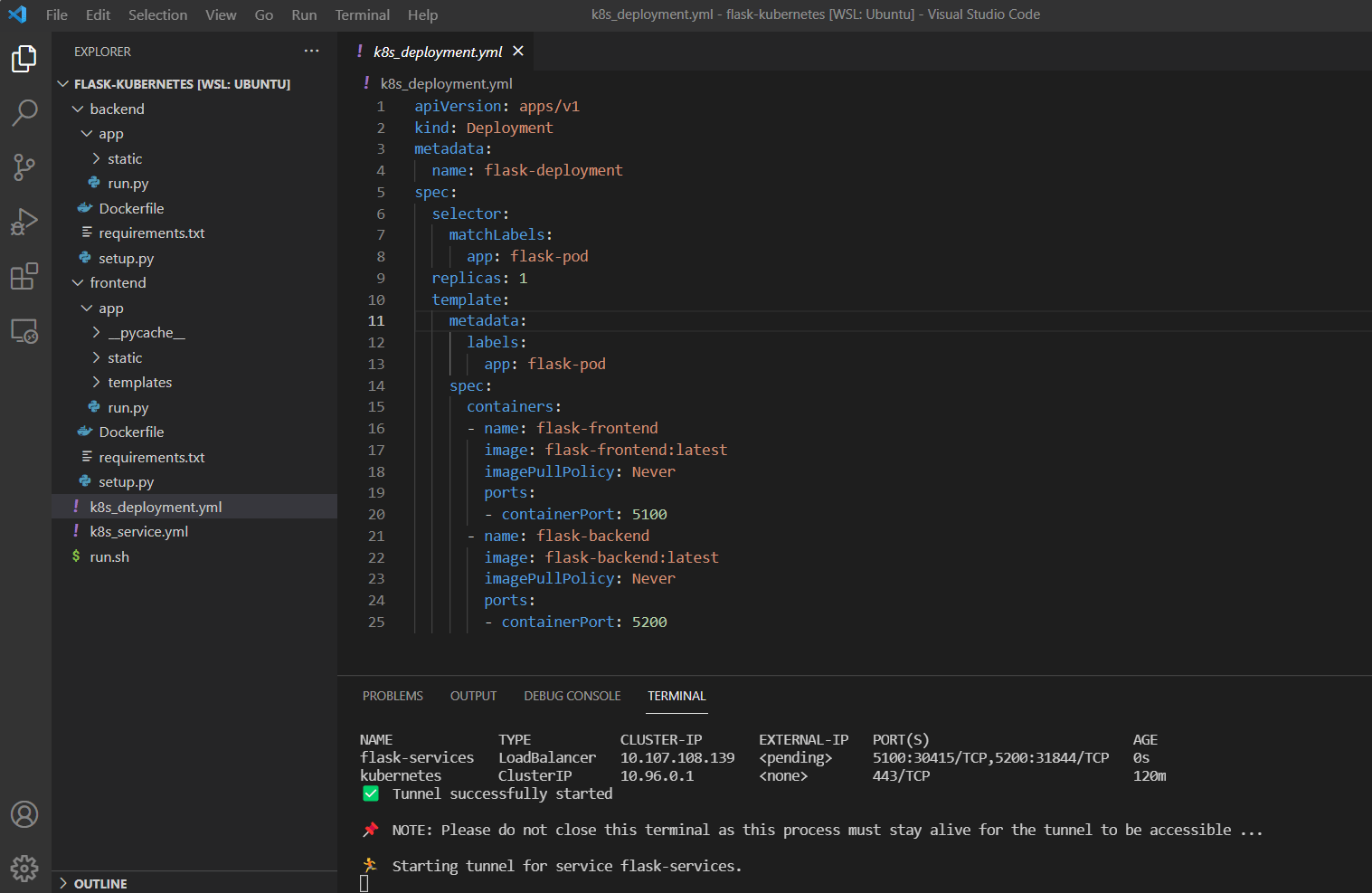Open Explorer views and more actions ellipsis
This screenshot has height=893, width=1372.
[312, 51]
